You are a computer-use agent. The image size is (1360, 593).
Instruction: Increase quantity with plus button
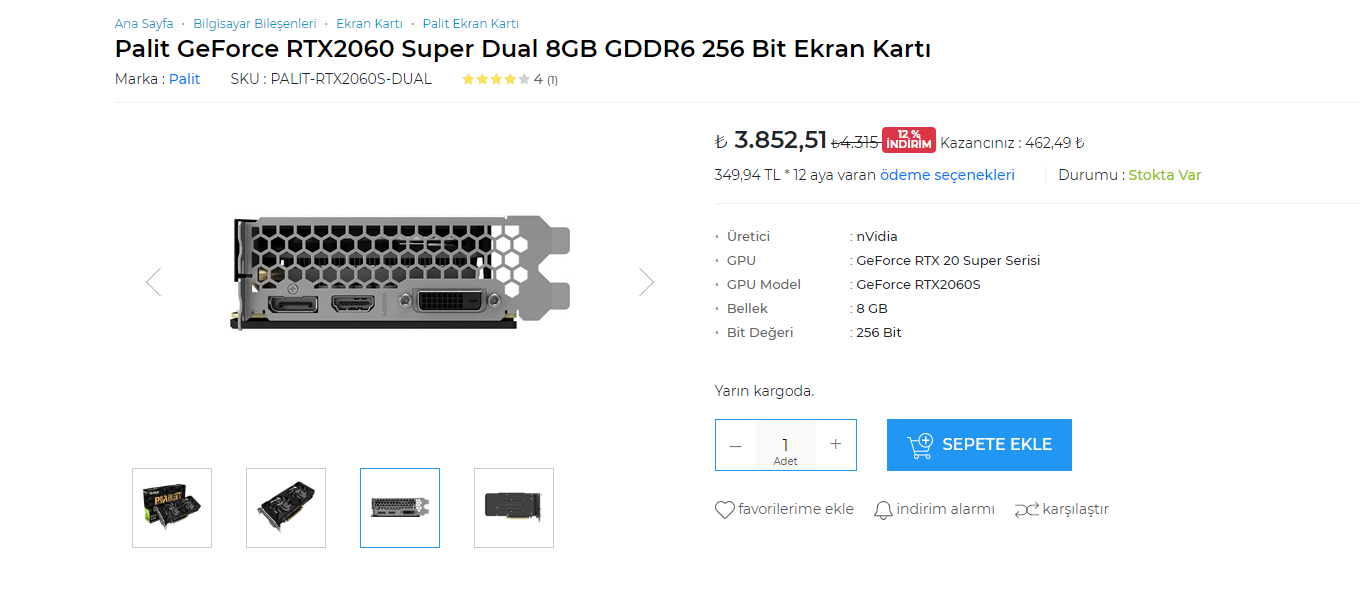[836, 445]
